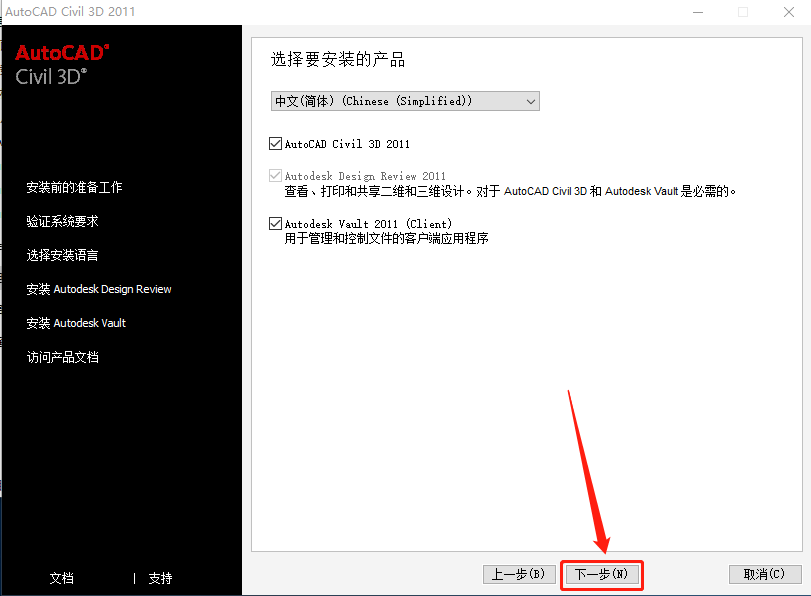Viewport: 811px width, 596px height.
Task: Click the 上一步(B) back button
Action: 519,574
